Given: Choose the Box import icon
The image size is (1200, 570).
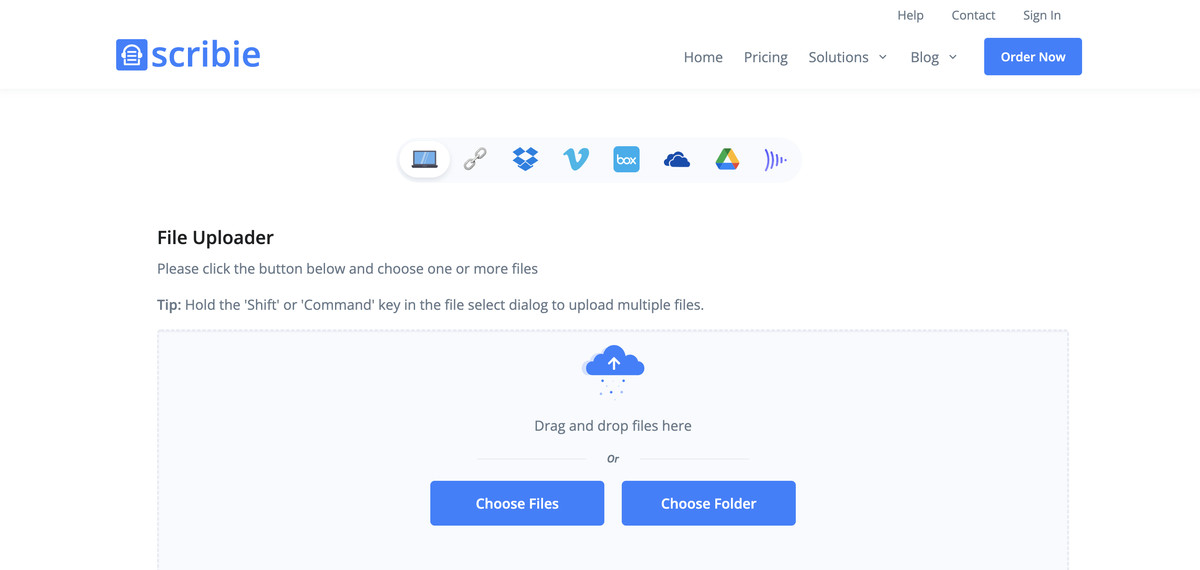Looking at the screenshot, I should pos(626,159).
